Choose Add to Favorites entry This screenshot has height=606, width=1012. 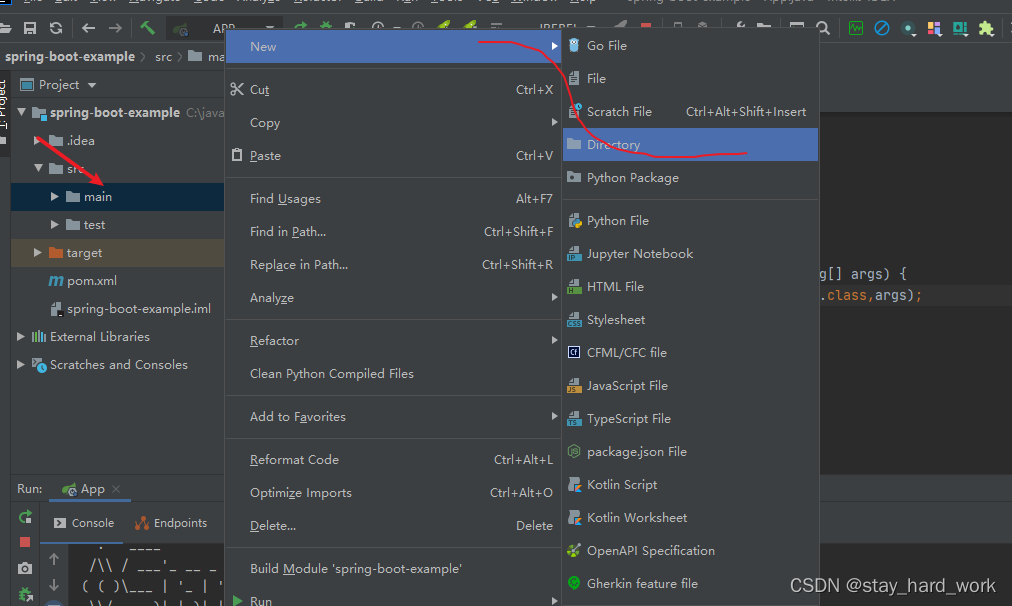pyautogui.click(x=393, y=416)
